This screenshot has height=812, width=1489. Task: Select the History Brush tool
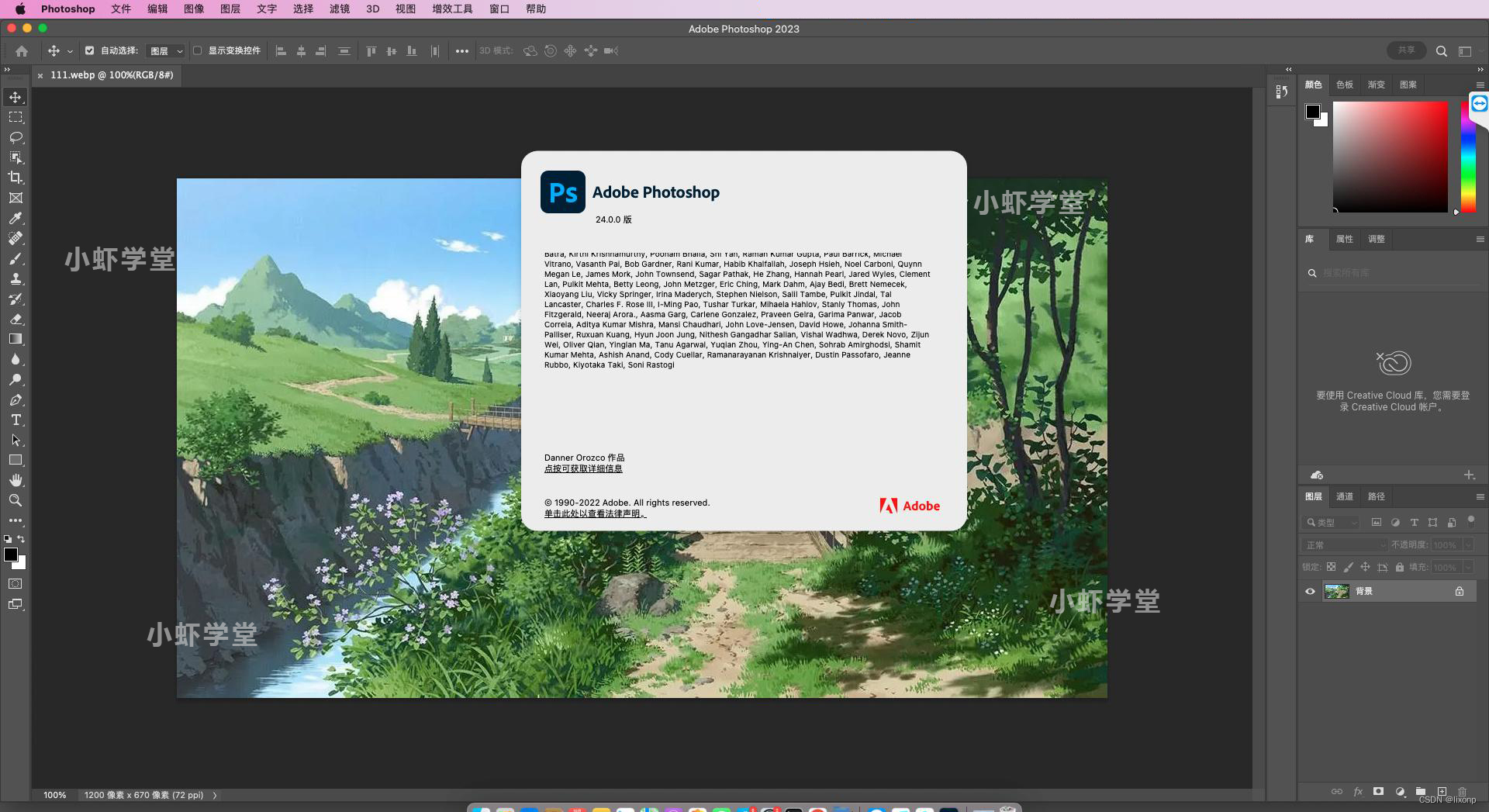click(16, 299)
